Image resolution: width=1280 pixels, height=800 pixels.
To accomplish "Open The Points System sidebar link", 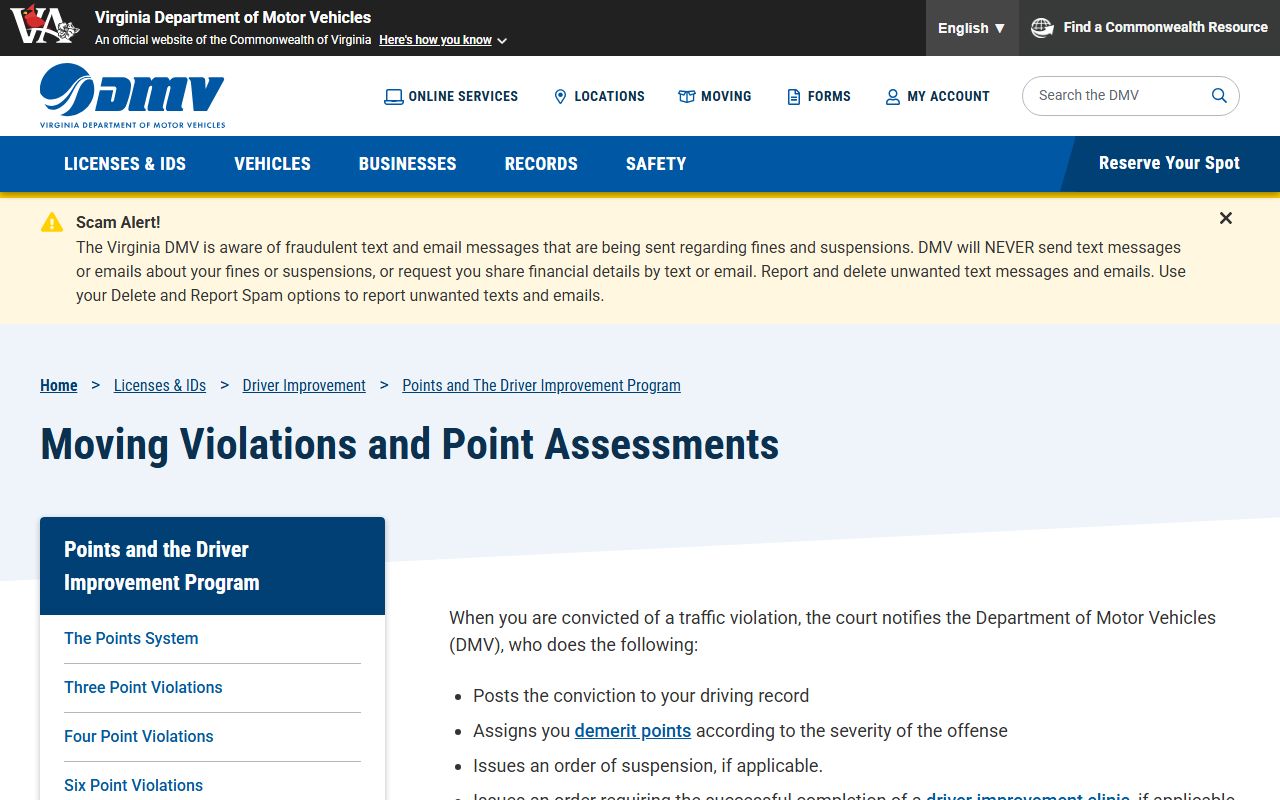I will 131,638.
